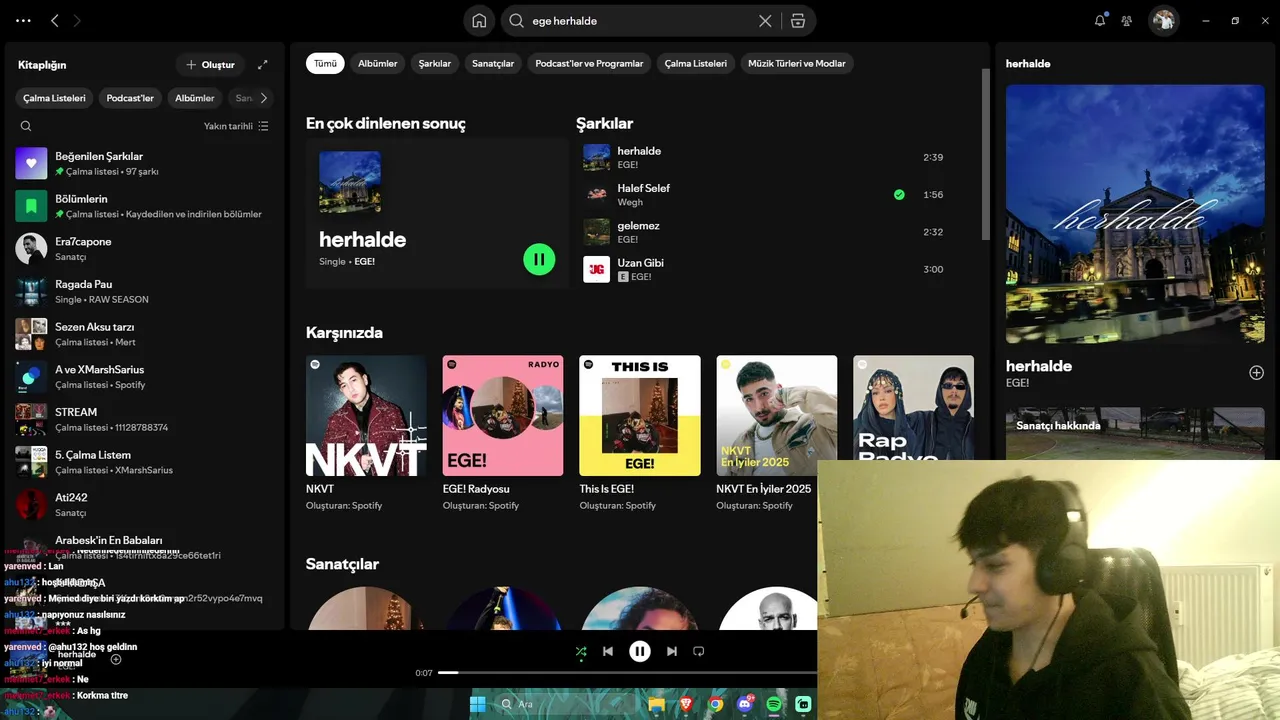Image resolution: width=1280 pixels, height=720 pixels.
Task: Toggle shuffle playback
Action: tap(581, 651)
